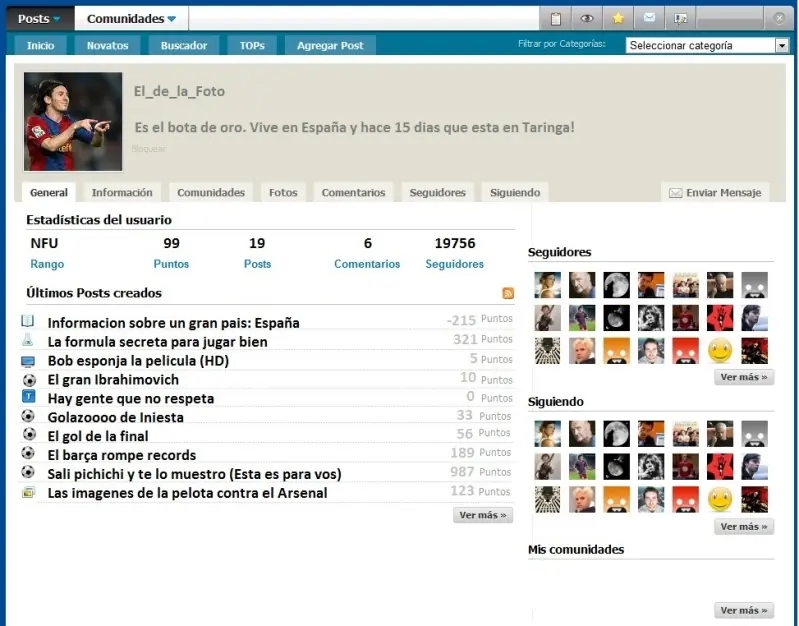Viewport: 799px width, 626px height.
Task: Click the monitor icon beside Bob esponja post
Action: pos(28,361)
